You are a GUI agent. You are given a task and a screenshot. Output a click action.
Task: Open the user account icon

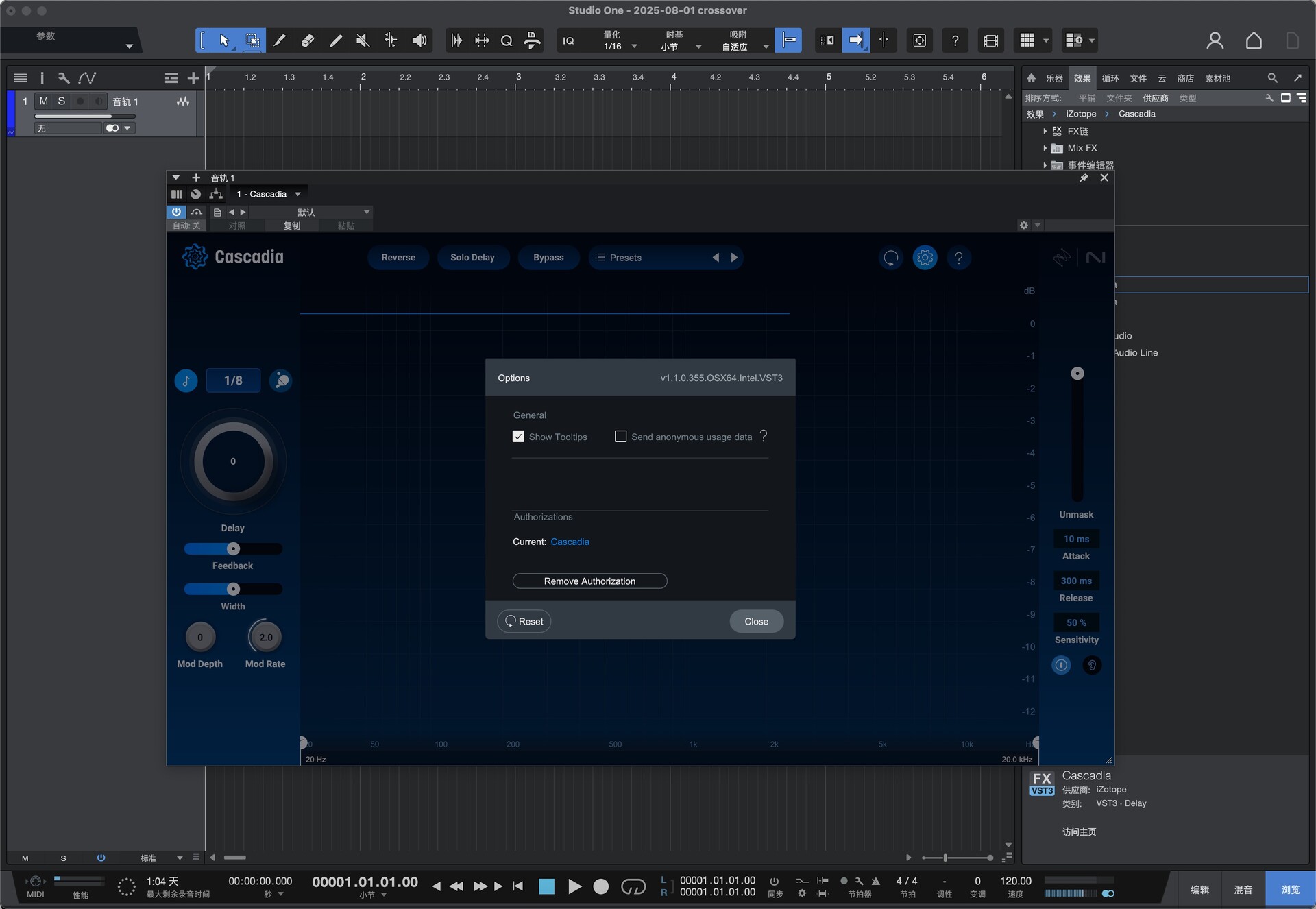coord(1215,40)
